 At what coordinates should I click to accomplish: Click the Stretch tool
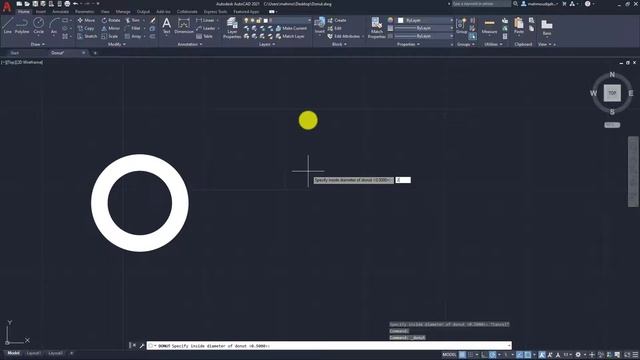coord(87,36)
